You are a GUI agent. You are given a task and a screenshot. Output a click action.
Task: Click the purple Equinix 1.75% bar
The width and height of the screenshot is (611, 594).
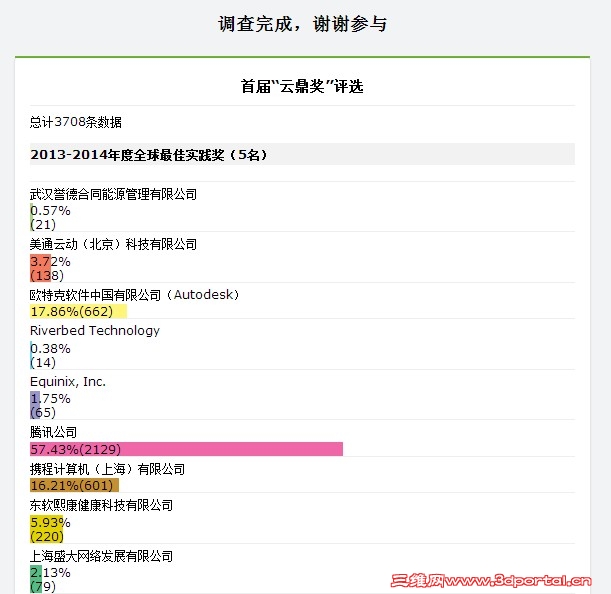(x=35, y=405)
